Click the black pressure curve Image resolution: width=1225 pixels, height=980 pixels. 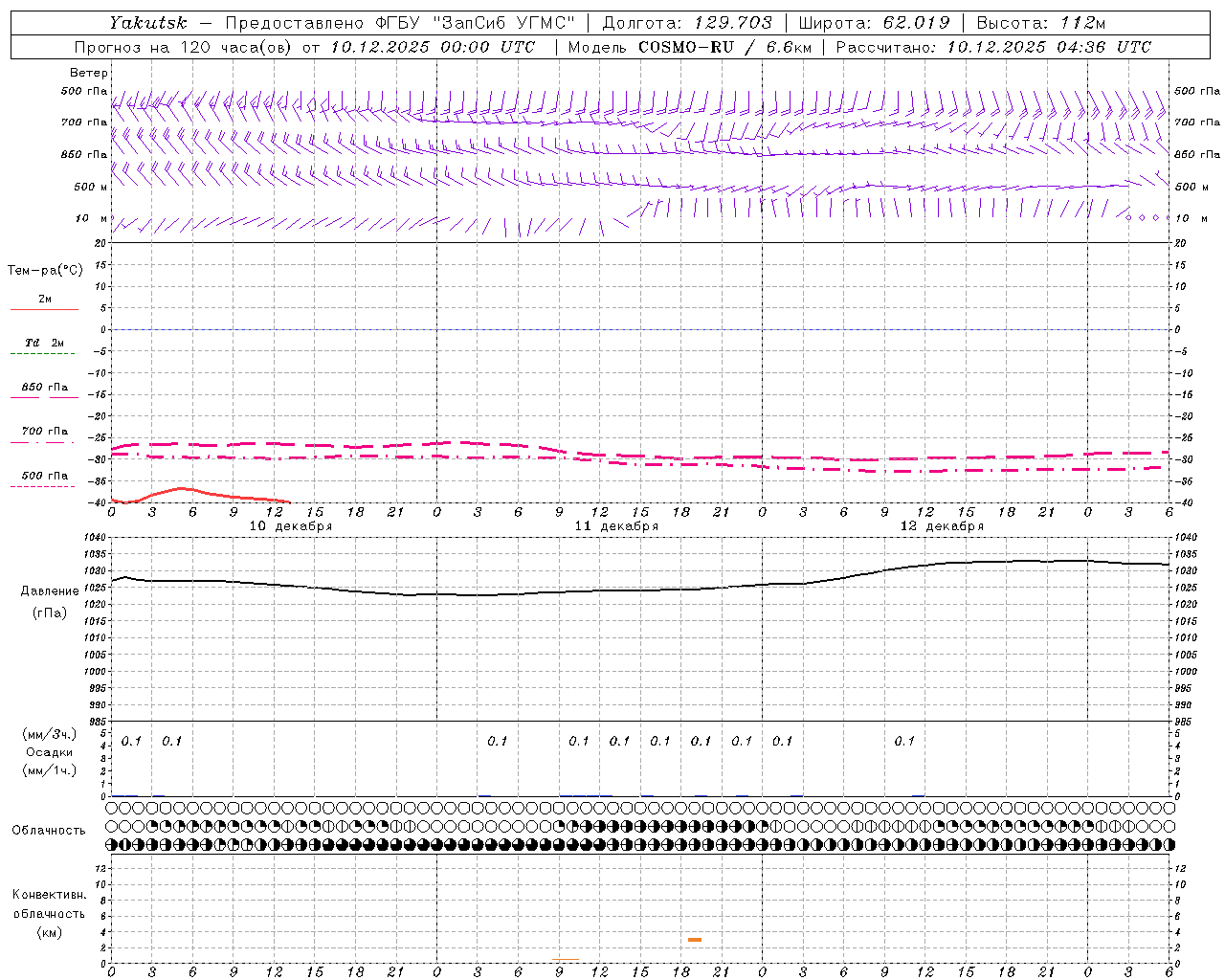(x=640, y=579)
